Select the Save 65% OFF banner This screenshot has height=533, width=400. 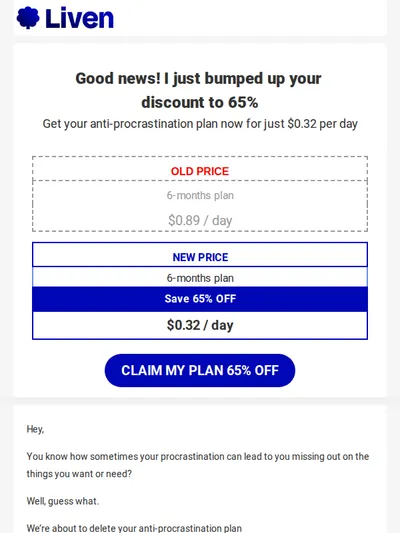(x=200, y=299)
